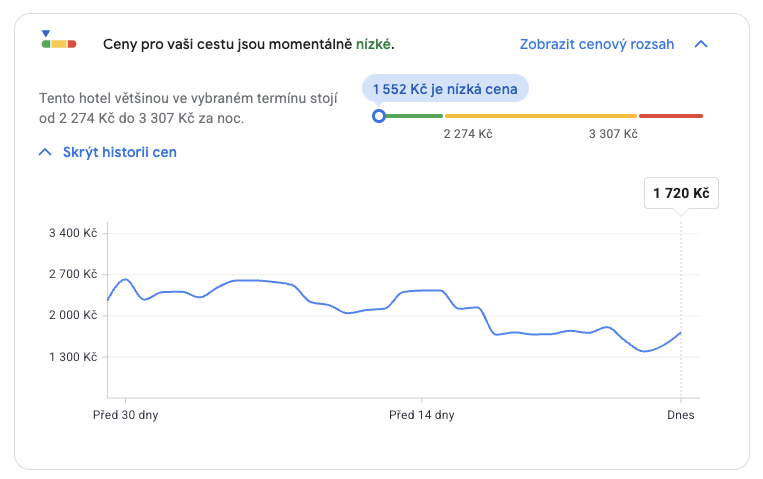Click the 'Dnes' label on chart axis
Image resolution: width=763 pixels, height=479 pixels.
click(x=681, y=415)
